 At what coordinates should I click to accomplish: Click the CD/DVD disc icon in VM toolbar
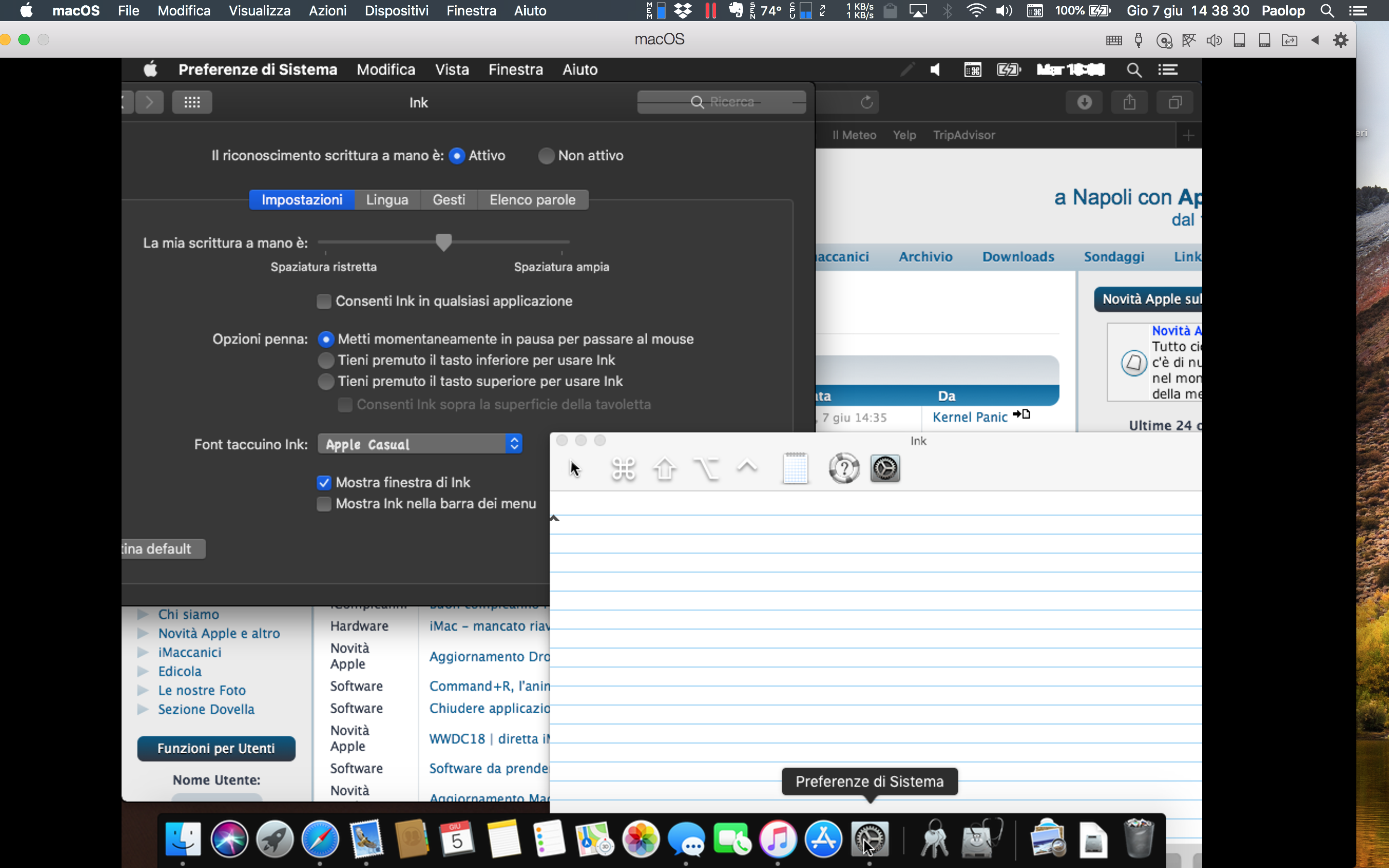coord(1164,40)
